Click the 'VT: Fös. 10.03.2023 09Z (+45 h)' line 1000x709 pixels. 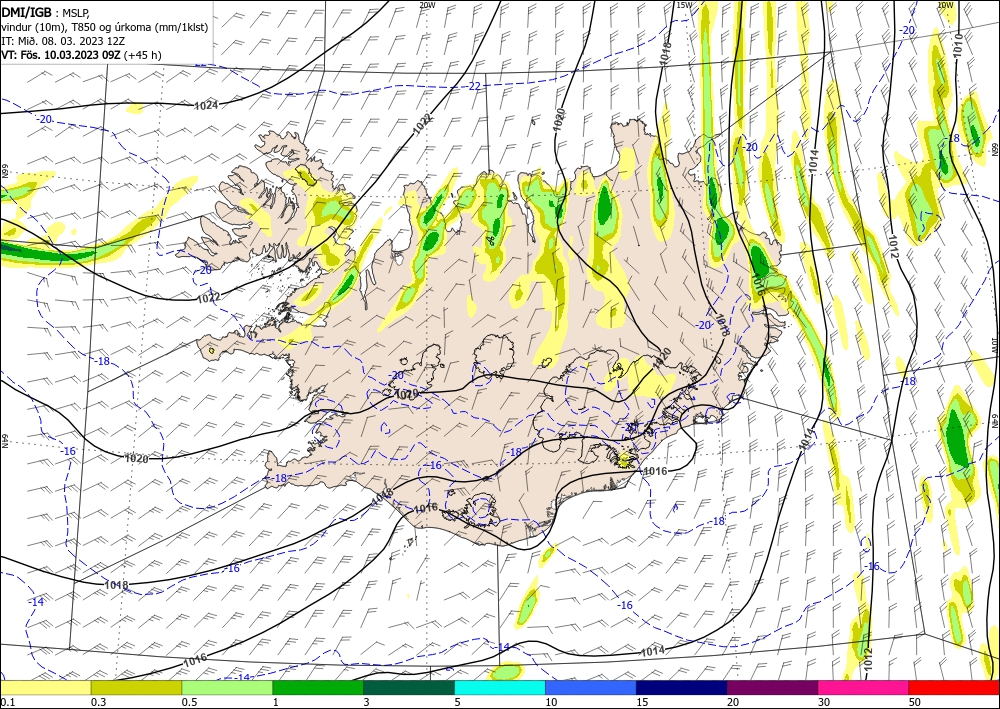(x=81, y=55)
